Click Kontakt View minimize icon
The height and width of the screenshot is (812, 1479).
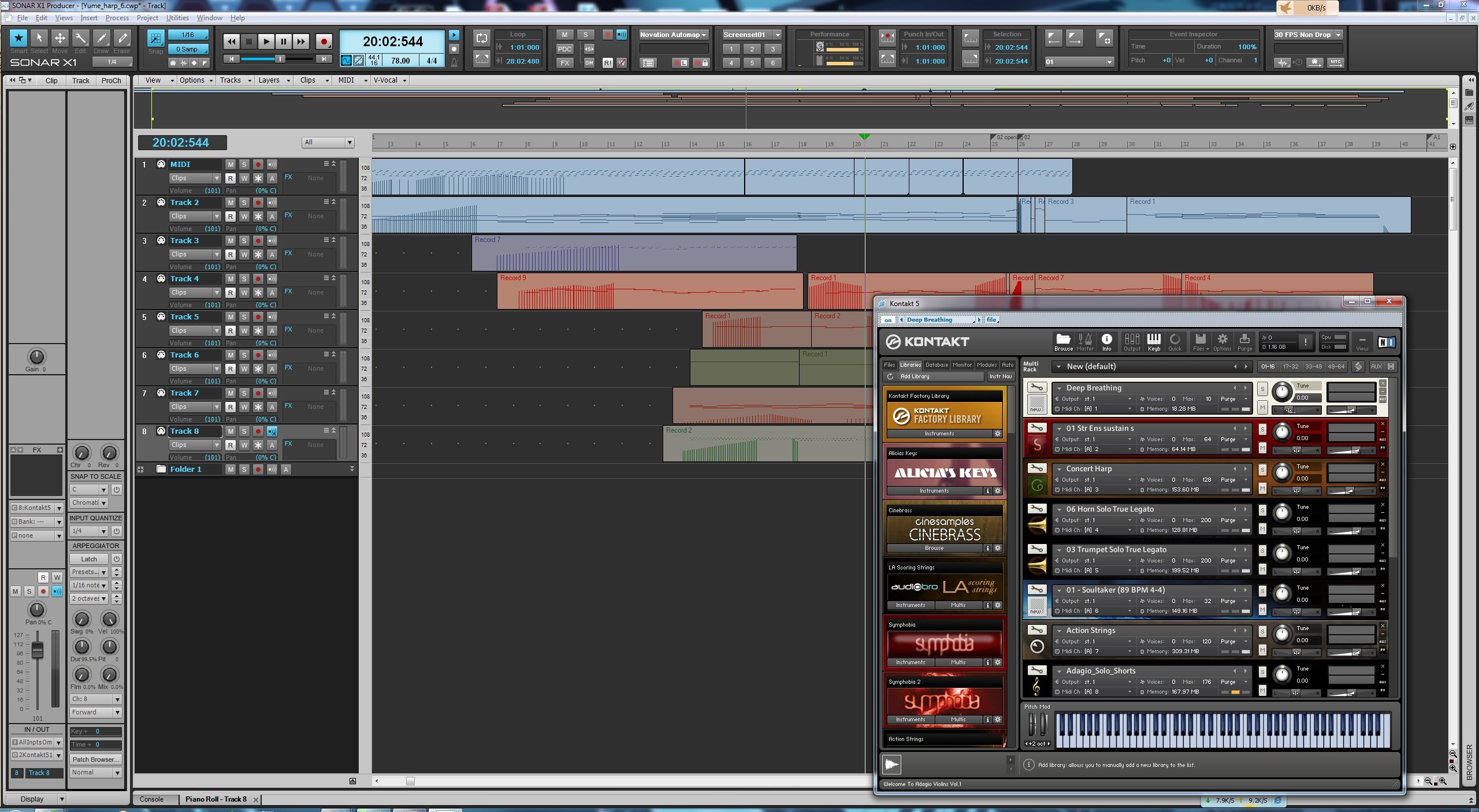pos(1362,342)
